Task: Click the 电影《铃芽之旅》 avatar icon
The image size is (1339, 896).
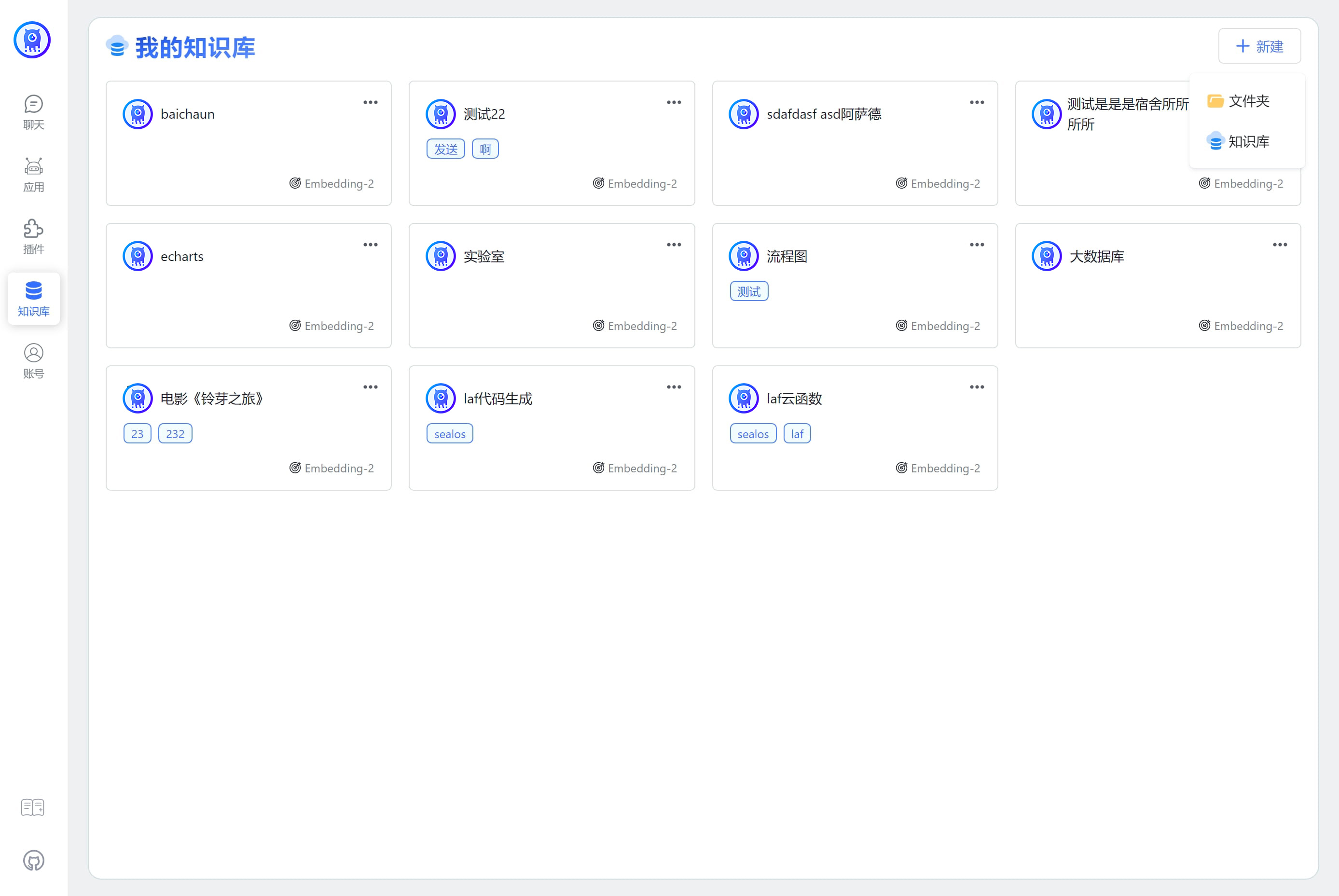Action: (138, 399)
